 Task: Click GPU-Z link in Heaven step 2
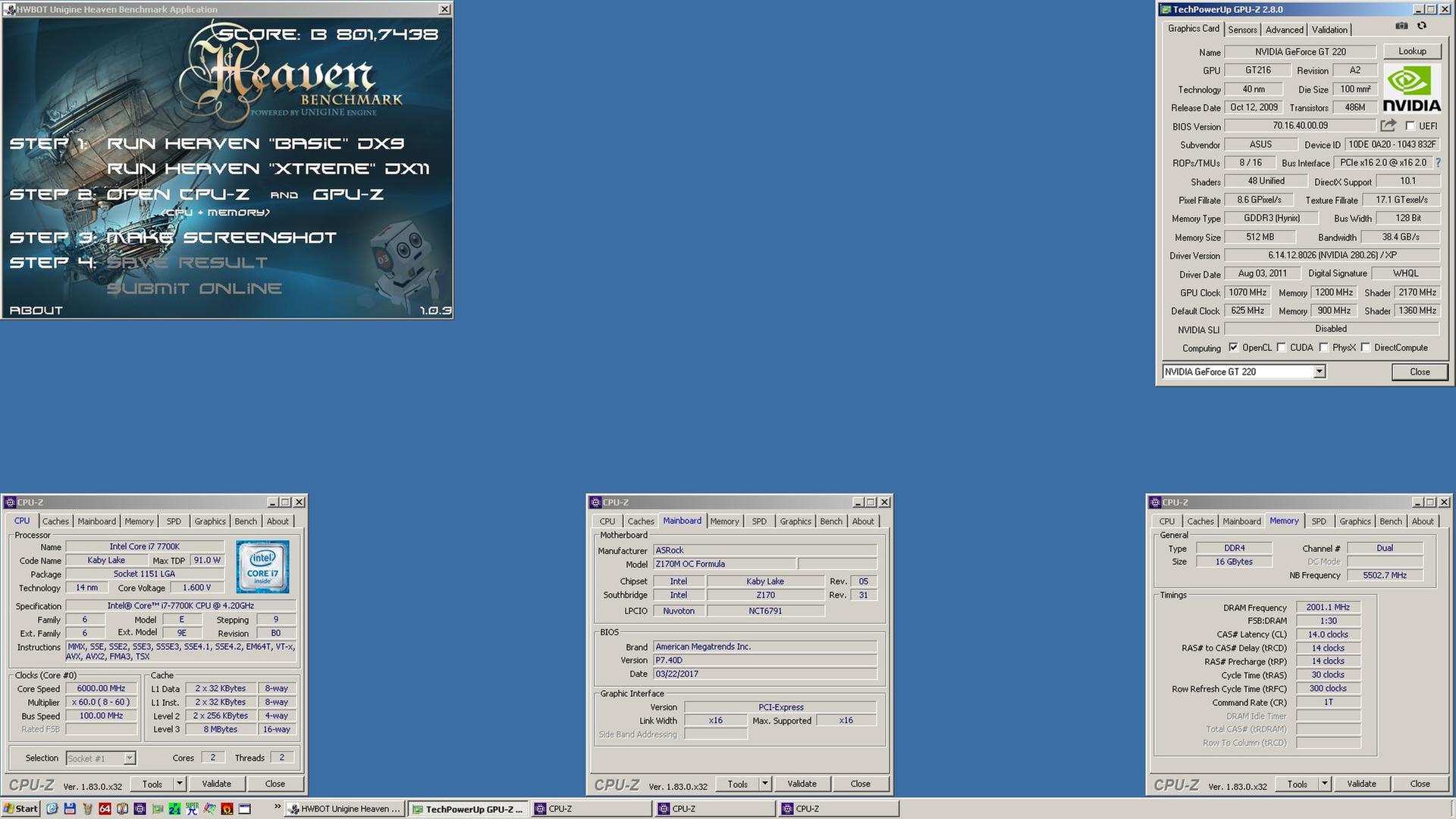click(x=348, y=194)
